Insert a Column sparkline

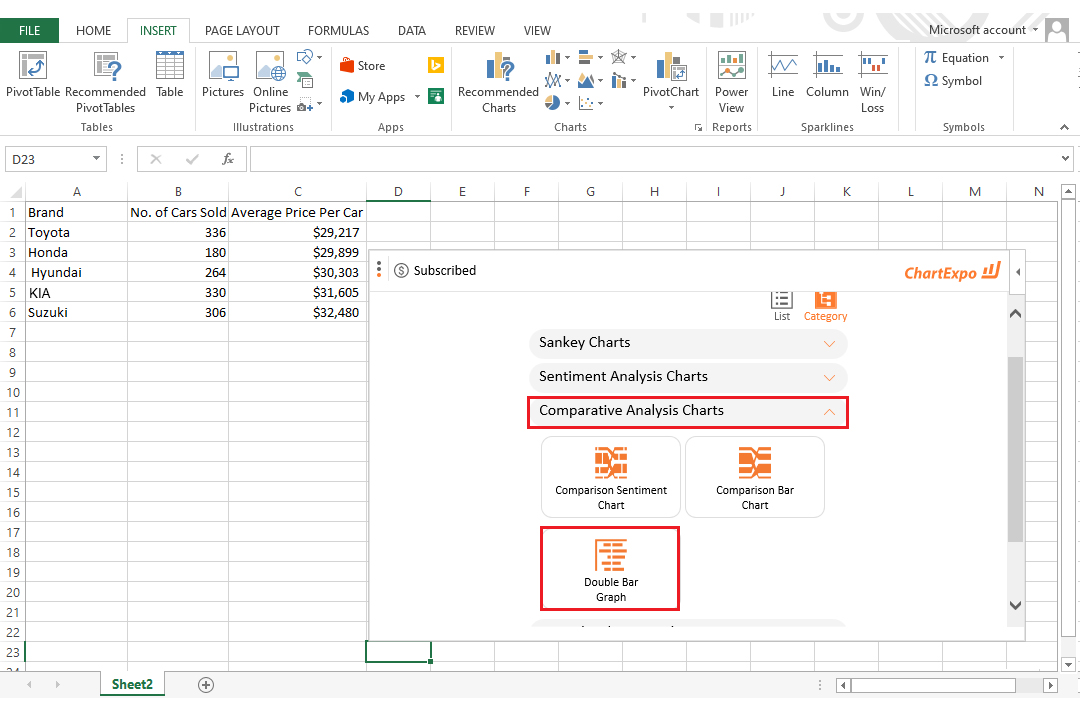click(x=827, y=74)
